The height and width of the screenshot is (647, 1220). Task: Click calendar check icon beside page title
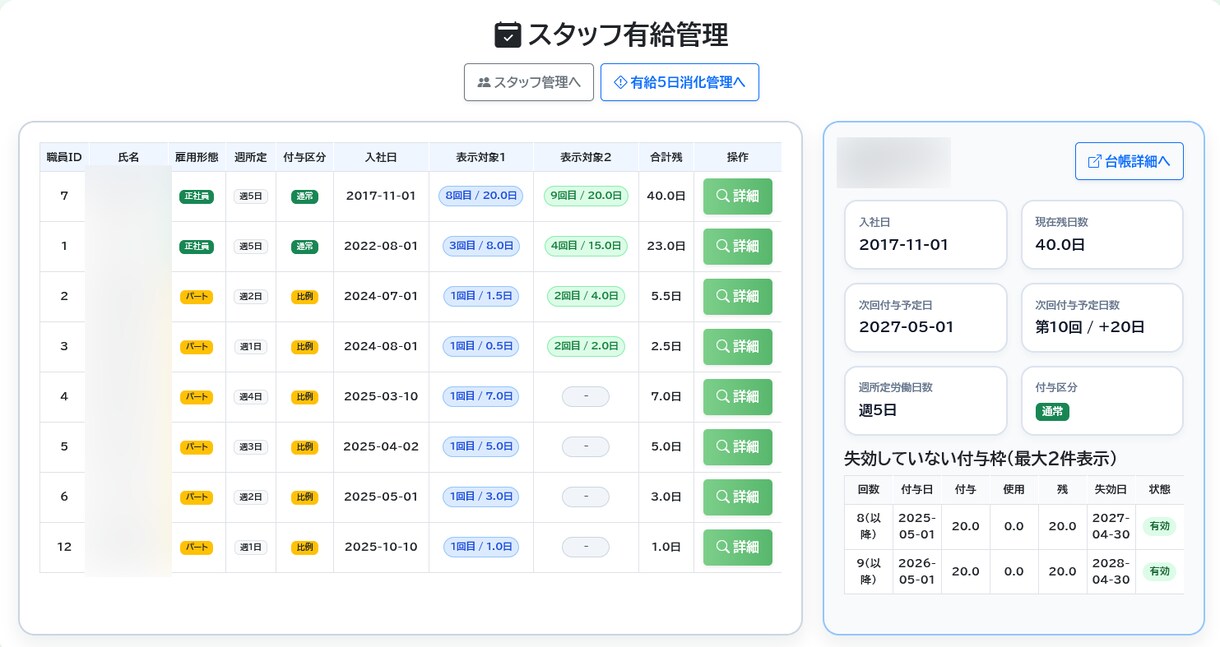pos(508,35)
